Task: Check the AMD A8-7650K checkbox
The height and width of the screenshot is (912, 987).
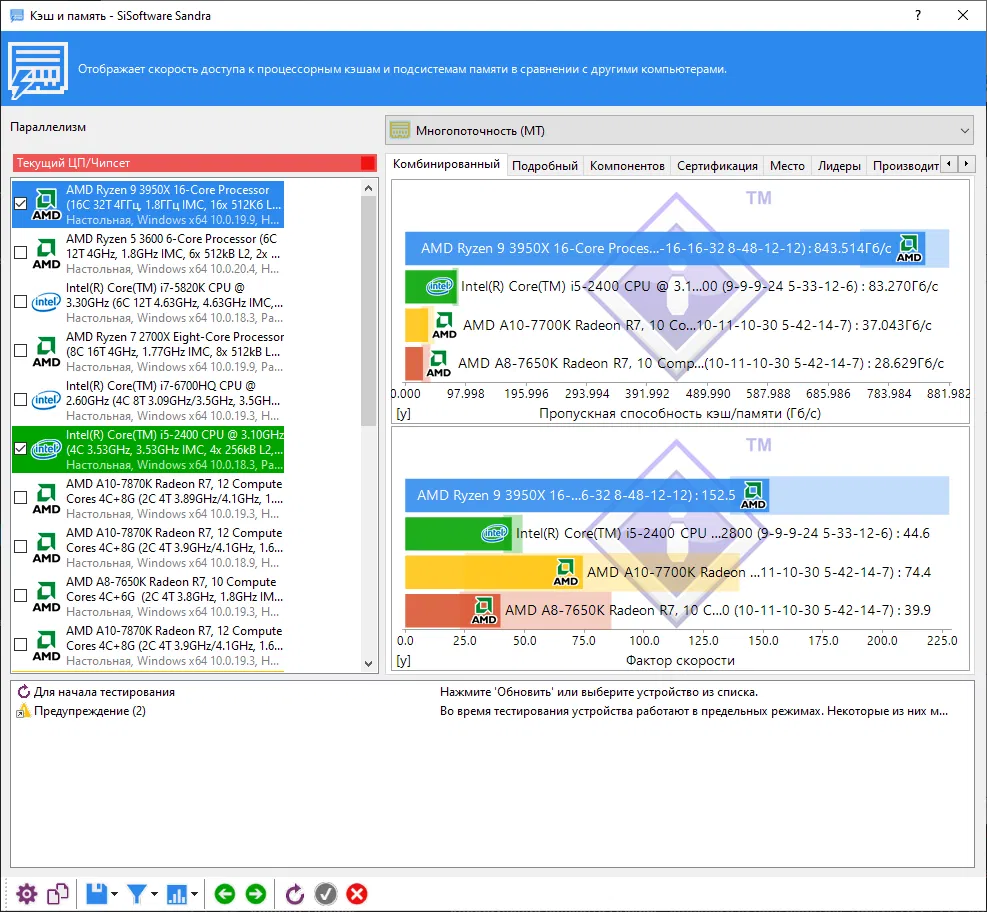Action: point(21,595)
